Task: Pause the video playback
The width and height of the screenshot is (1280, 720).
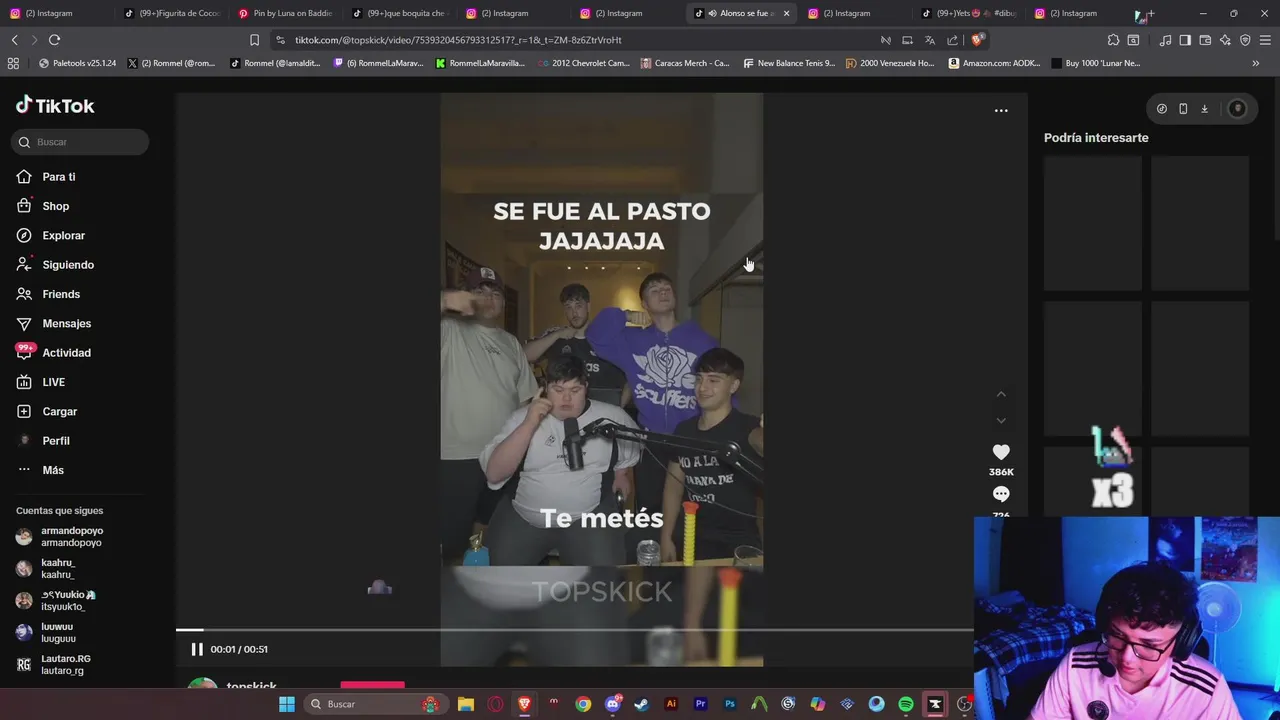Action: click(197, 649)
